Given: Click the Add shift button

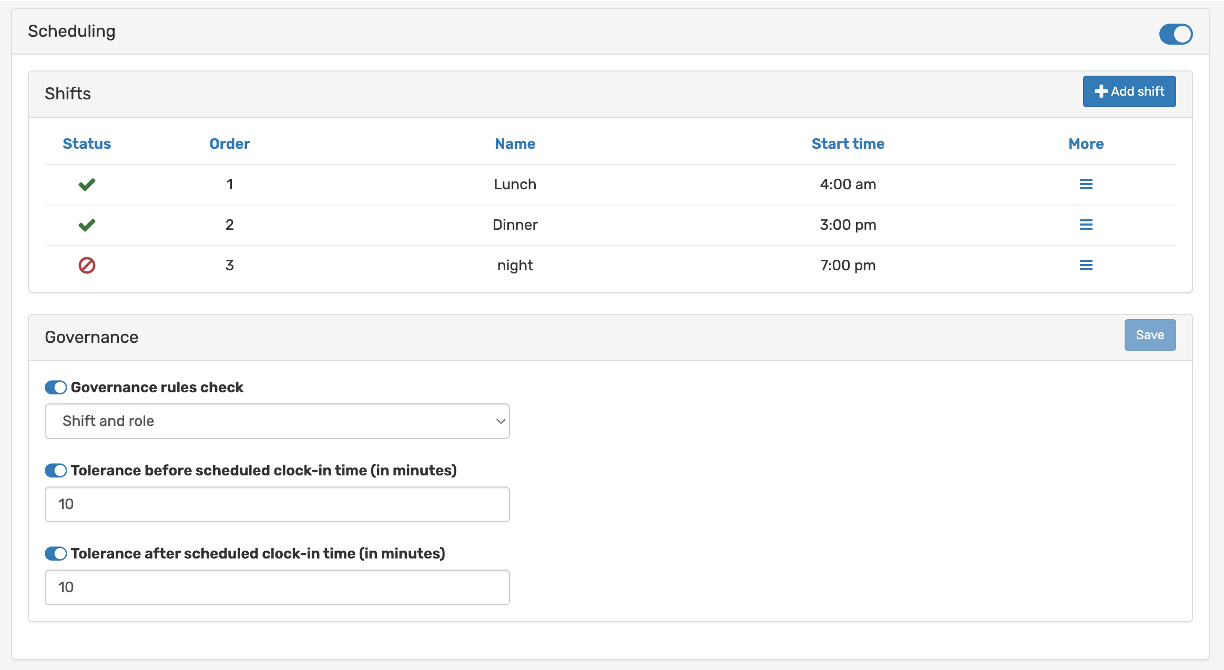Looking at the screenshot, I should pos(1129,92).
